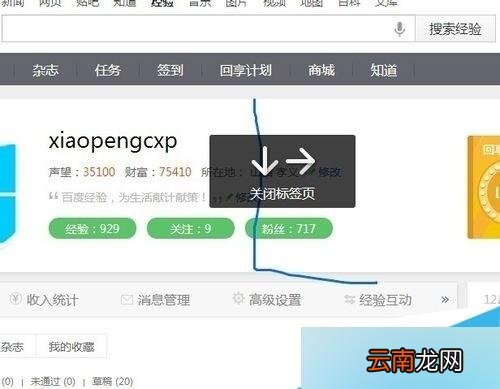This screenshot has height=389, width=500.
Task: Open 经验互动 experience interaction
Action: (x=385, y=300)
